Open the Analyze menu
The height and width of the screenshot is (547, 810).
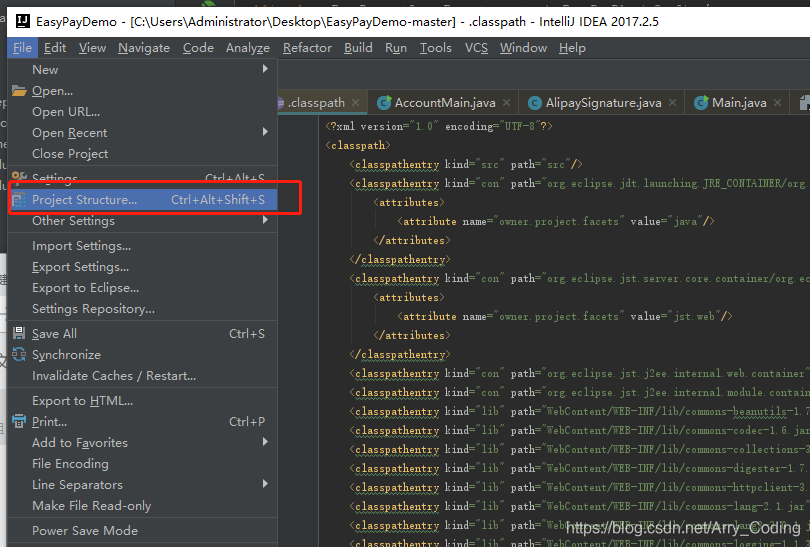[248, 48]
